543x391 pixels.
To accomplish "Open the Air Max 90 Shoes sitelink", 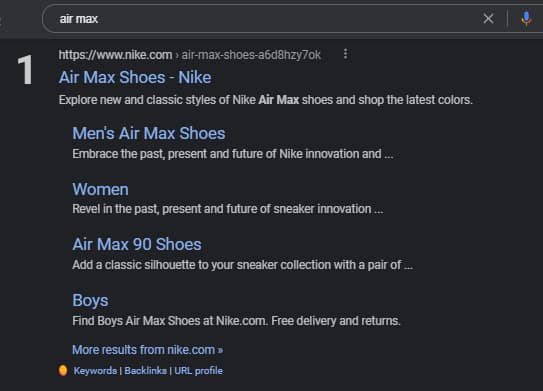I will [x=137, y=245].
